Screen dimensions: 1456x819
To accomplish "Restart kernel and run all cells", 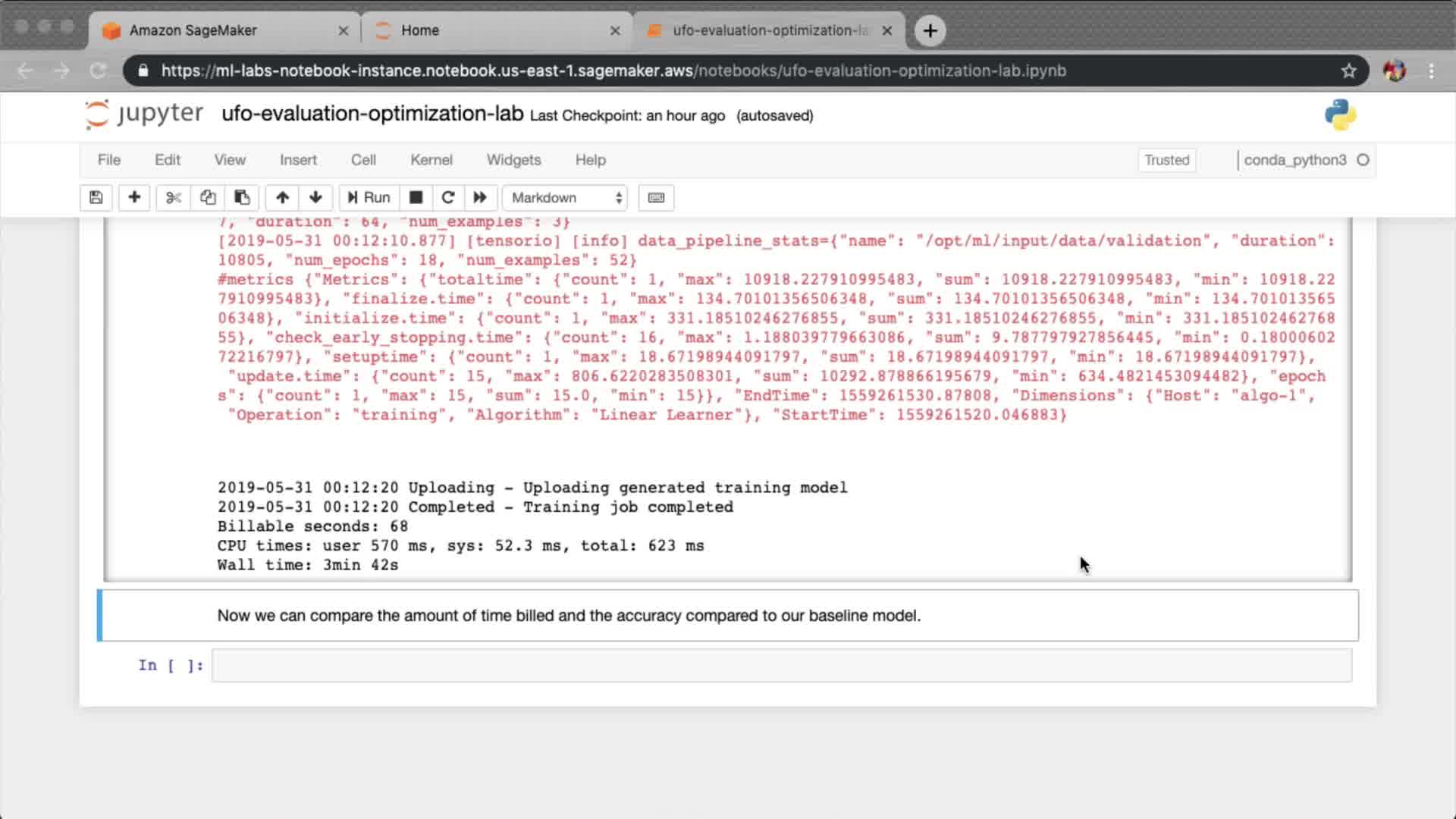I will click(x=480, y=198).
